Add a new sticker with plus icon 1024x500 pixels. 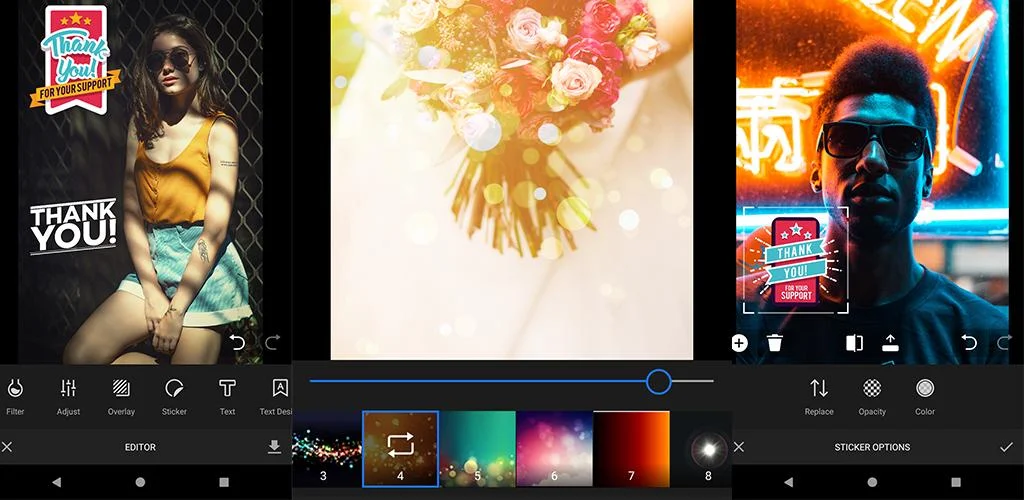click(x=739, y=343)
